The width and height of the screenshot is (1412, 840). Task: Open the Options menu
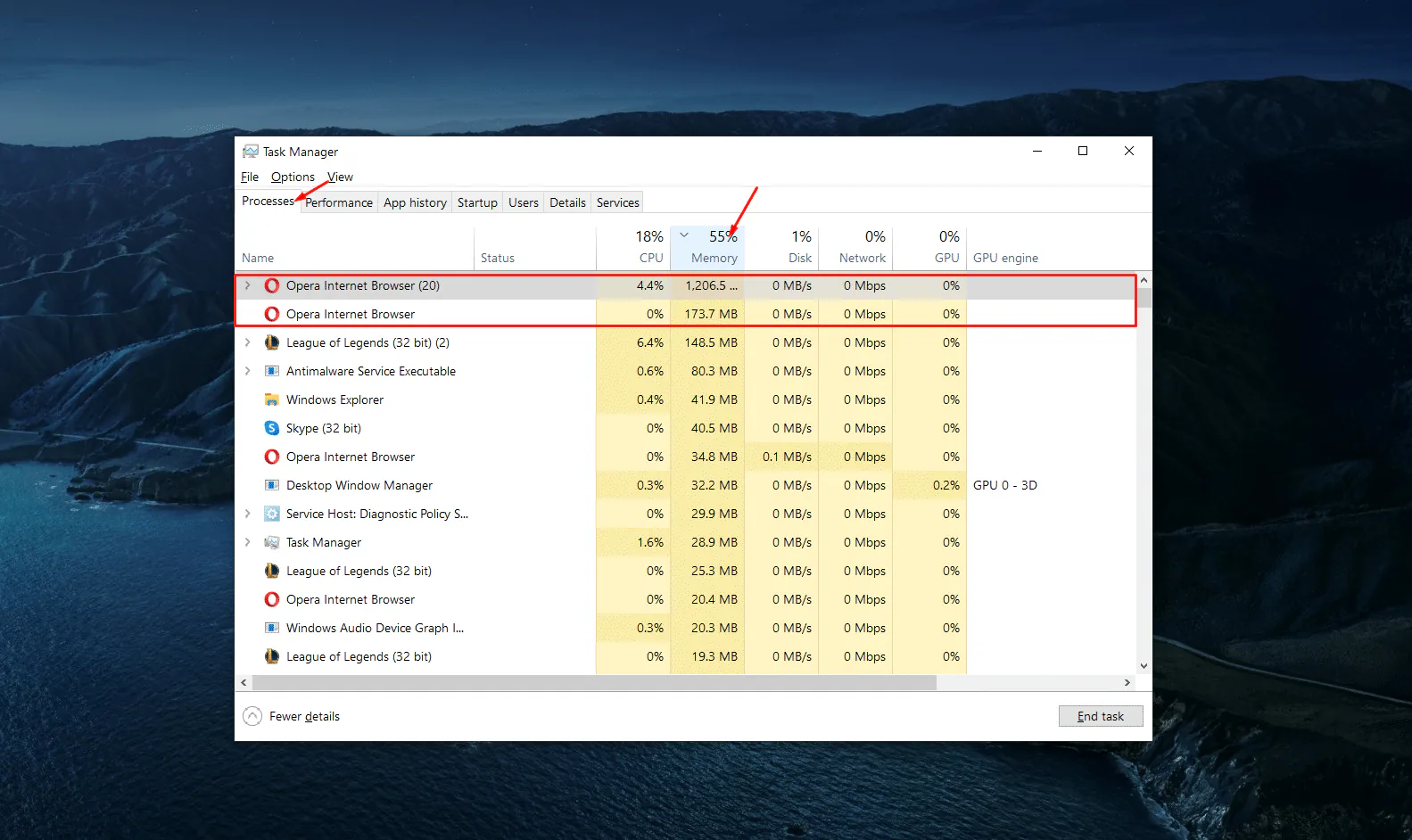293,177
